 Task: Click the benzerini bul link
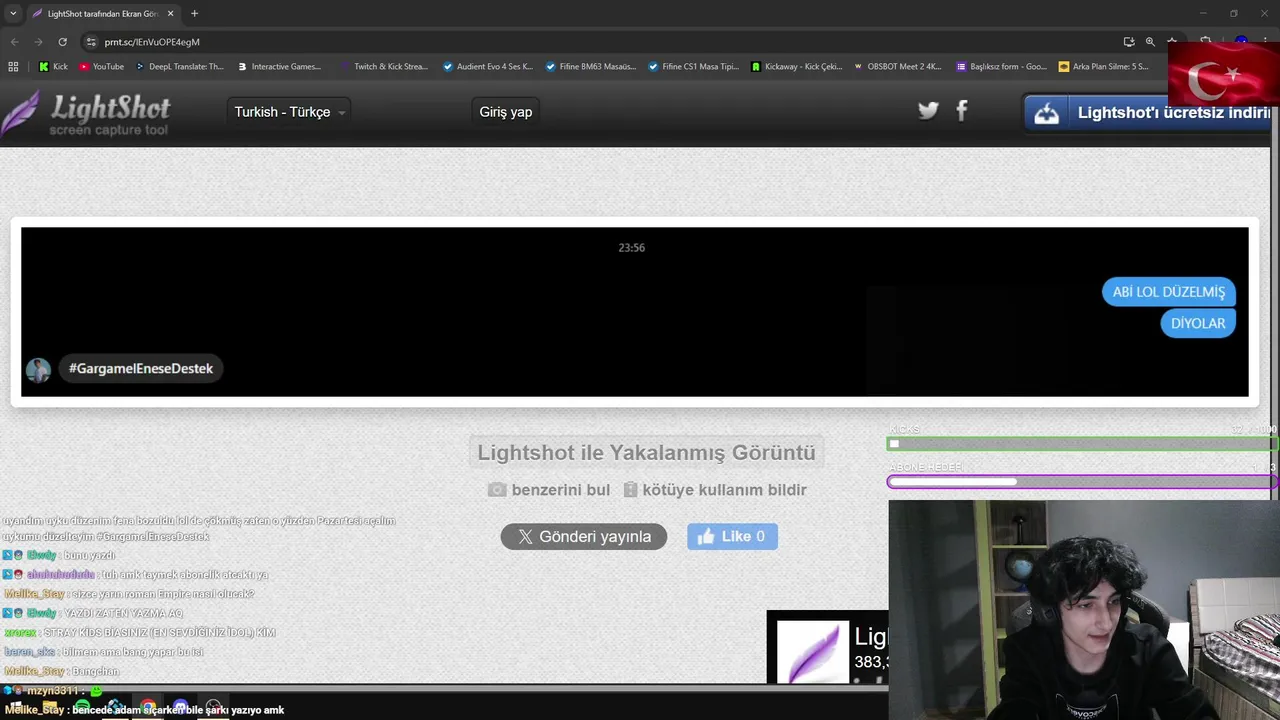coord(549,490)
